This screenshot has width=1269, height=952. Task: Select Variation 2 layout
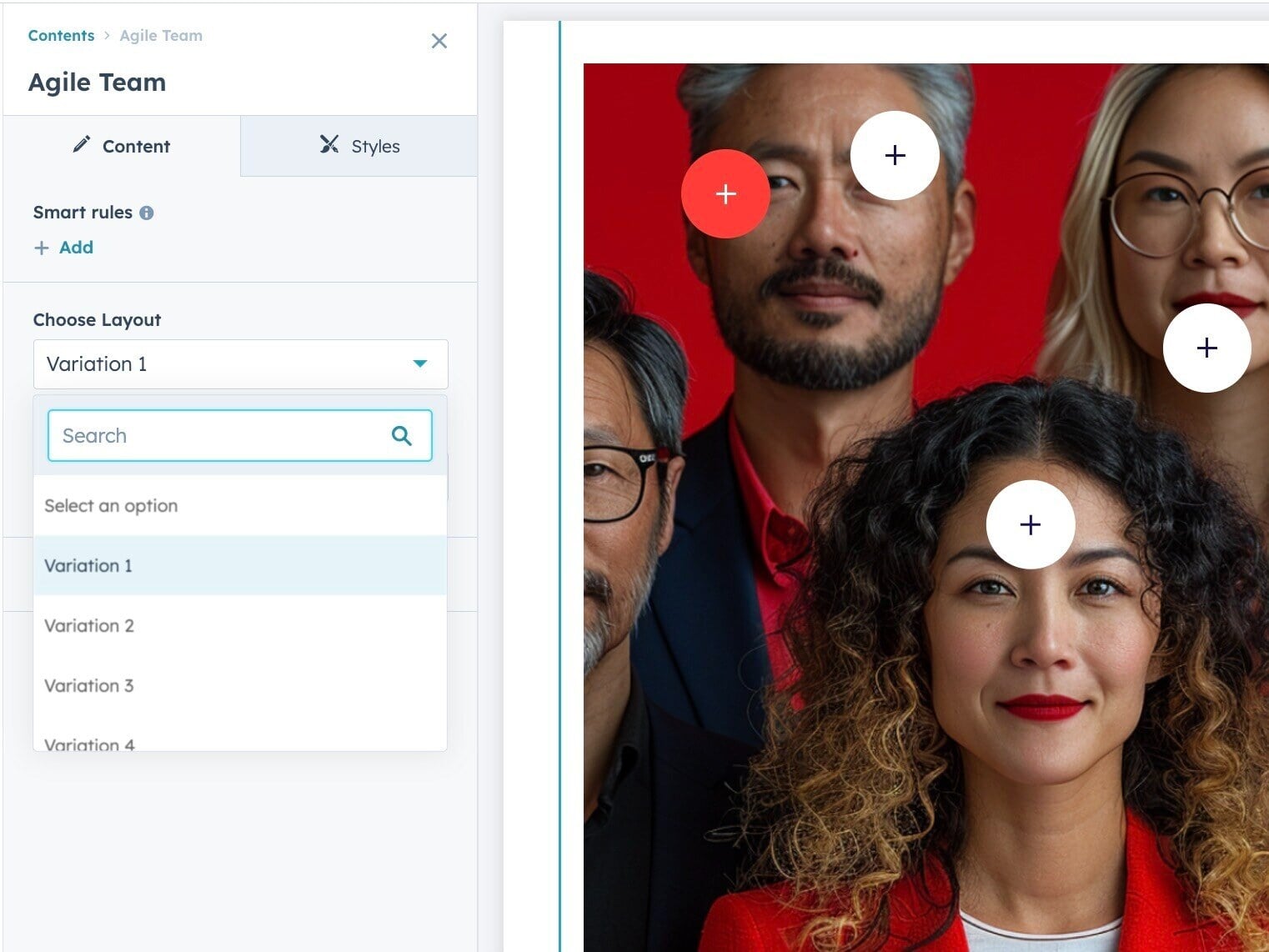coord(240,625)
